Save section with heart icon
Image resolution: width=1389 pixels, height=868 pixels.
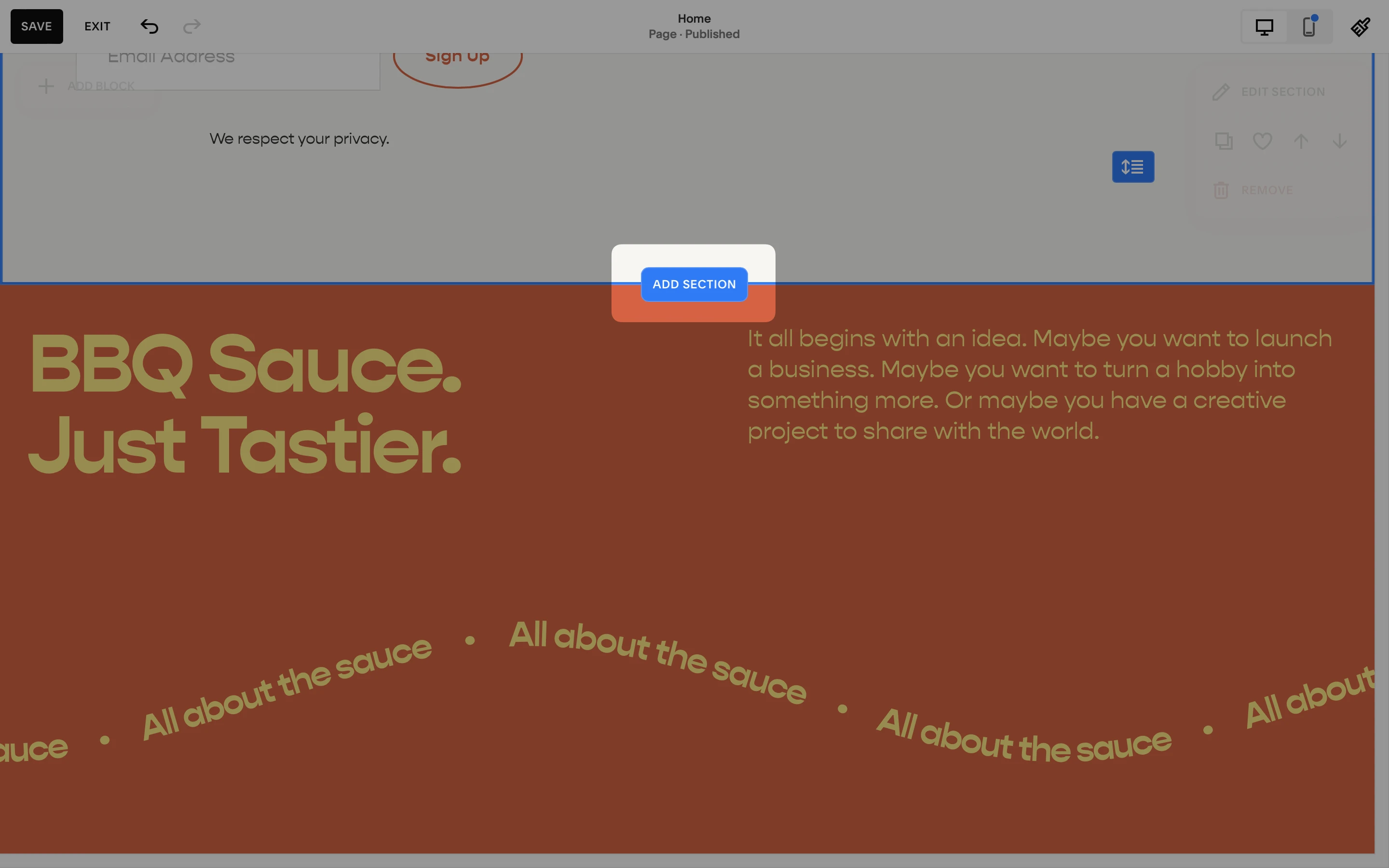pos(1262,141)
